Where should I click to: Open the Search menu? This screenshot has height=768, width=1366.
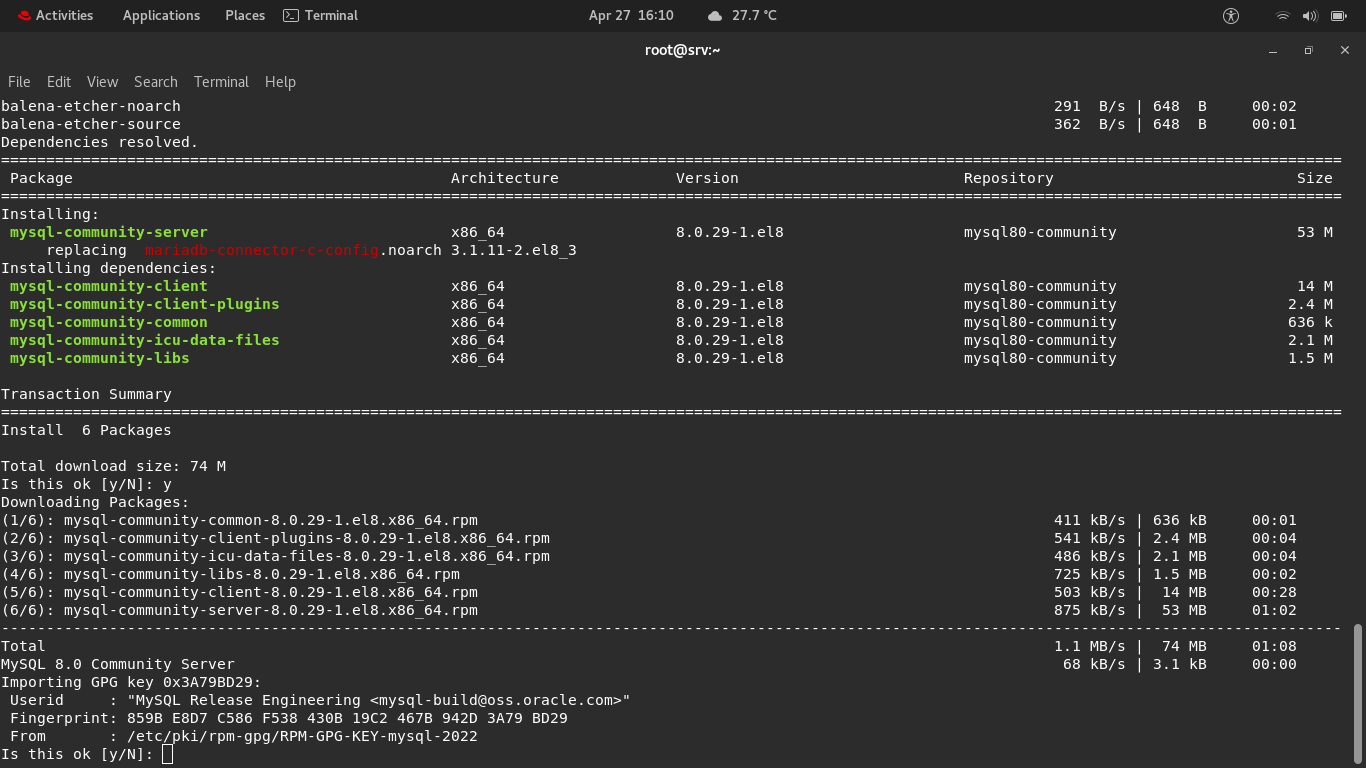(x=156, y=82)
